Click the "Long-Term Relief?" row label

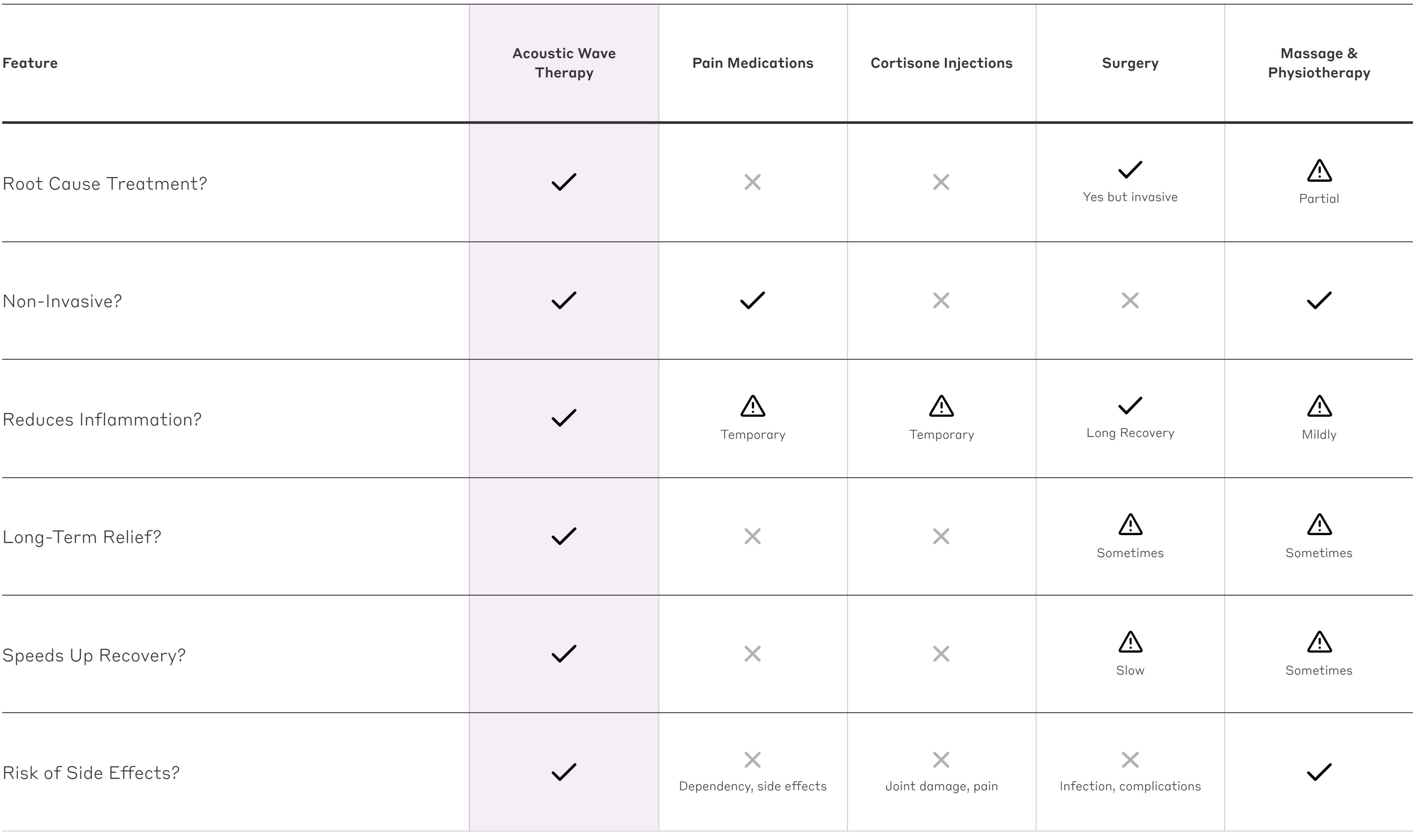[82, 537]
